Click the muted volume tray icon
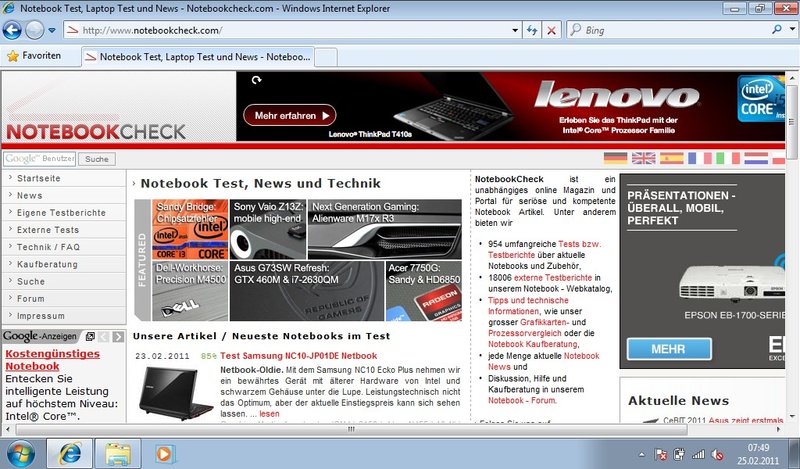 (717, 454)
